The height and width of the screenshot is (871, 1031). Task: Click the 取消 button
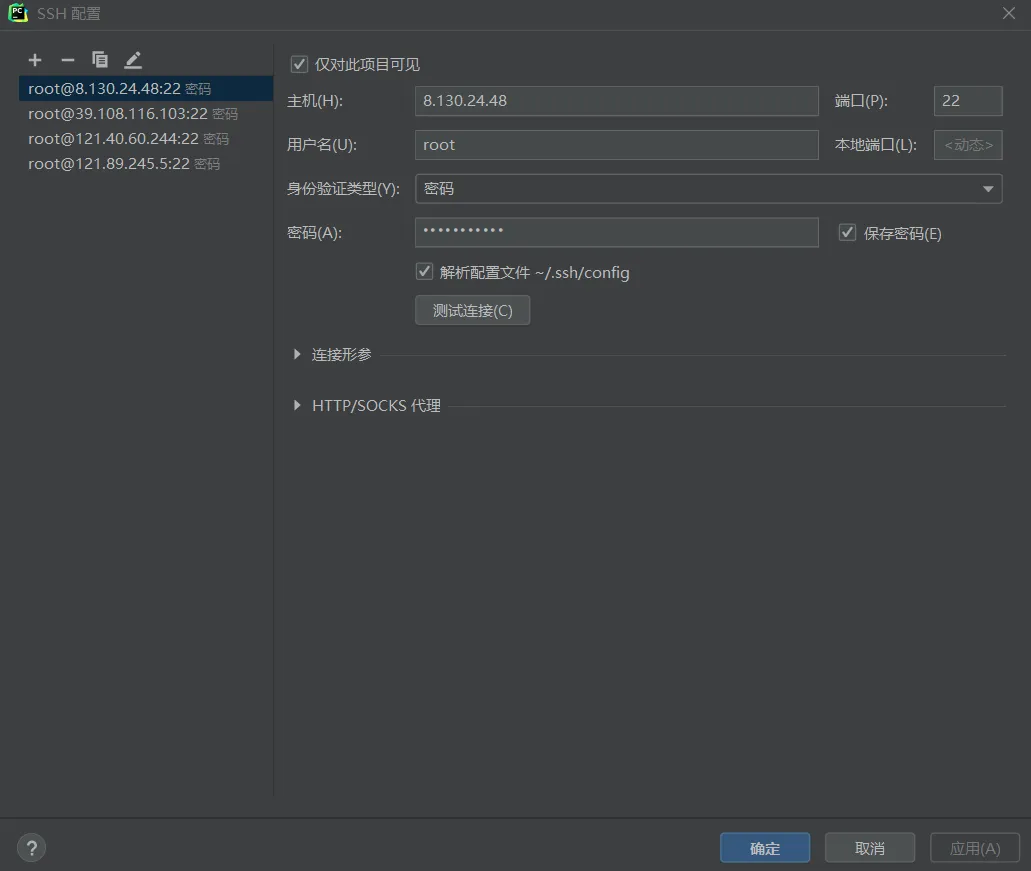(870, 848)
